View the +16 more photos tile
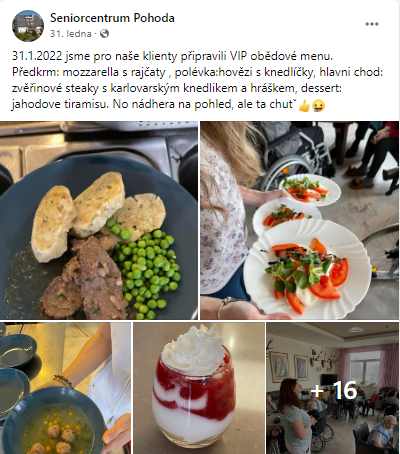Screen dimensions: 400x454 coord(332,388)
